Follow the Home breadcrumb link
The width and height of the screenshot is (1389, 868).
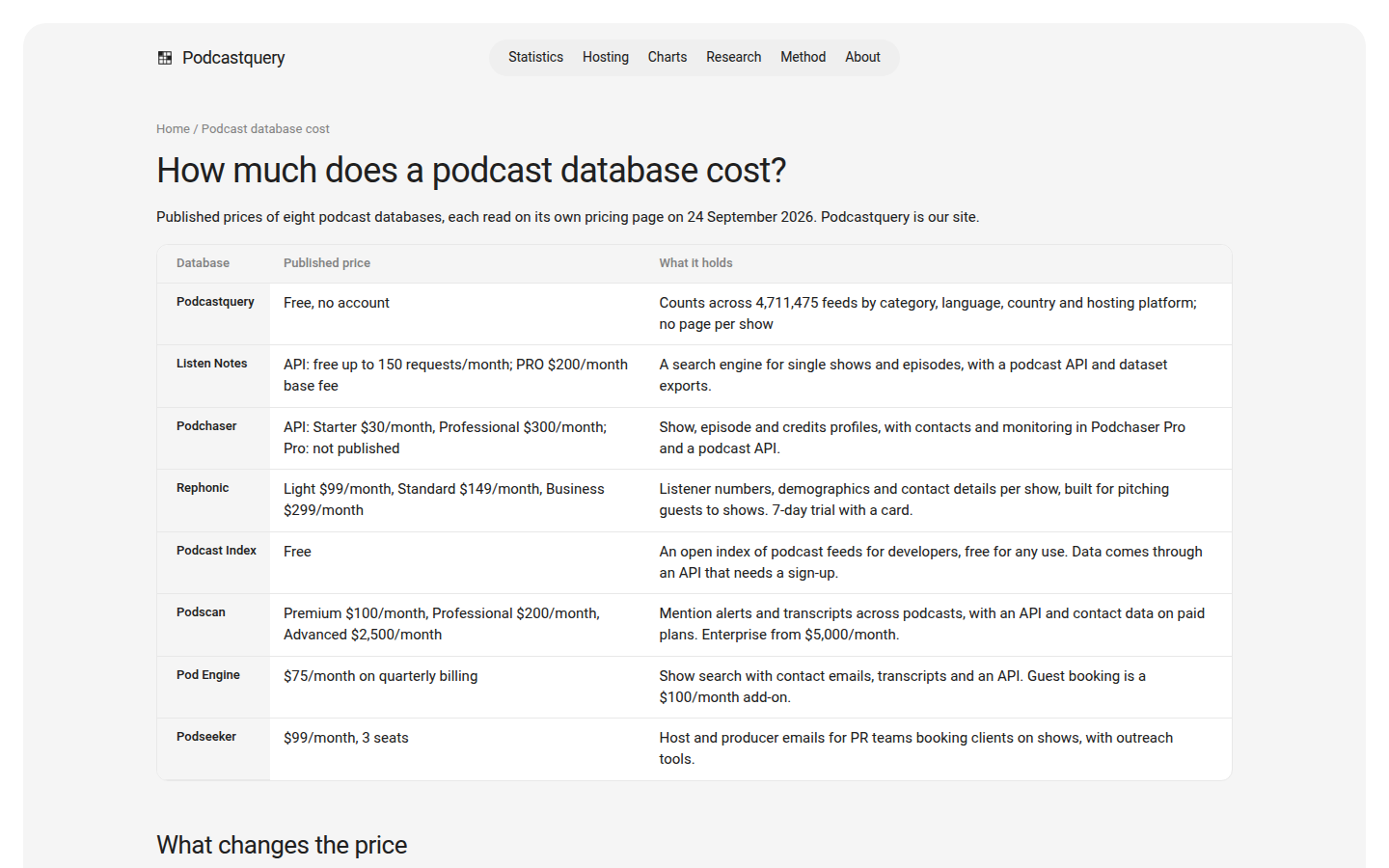pos(173,128)
